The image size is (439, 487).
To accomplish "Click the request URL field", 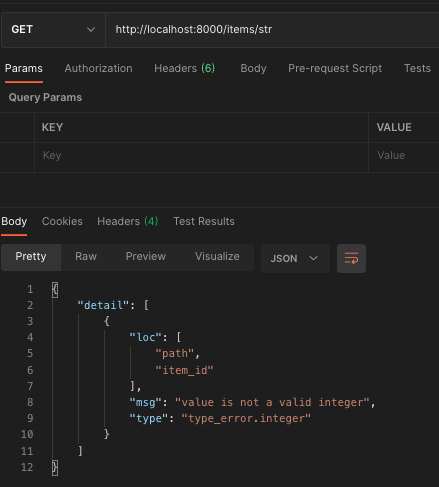I will (x=272, y=30).
